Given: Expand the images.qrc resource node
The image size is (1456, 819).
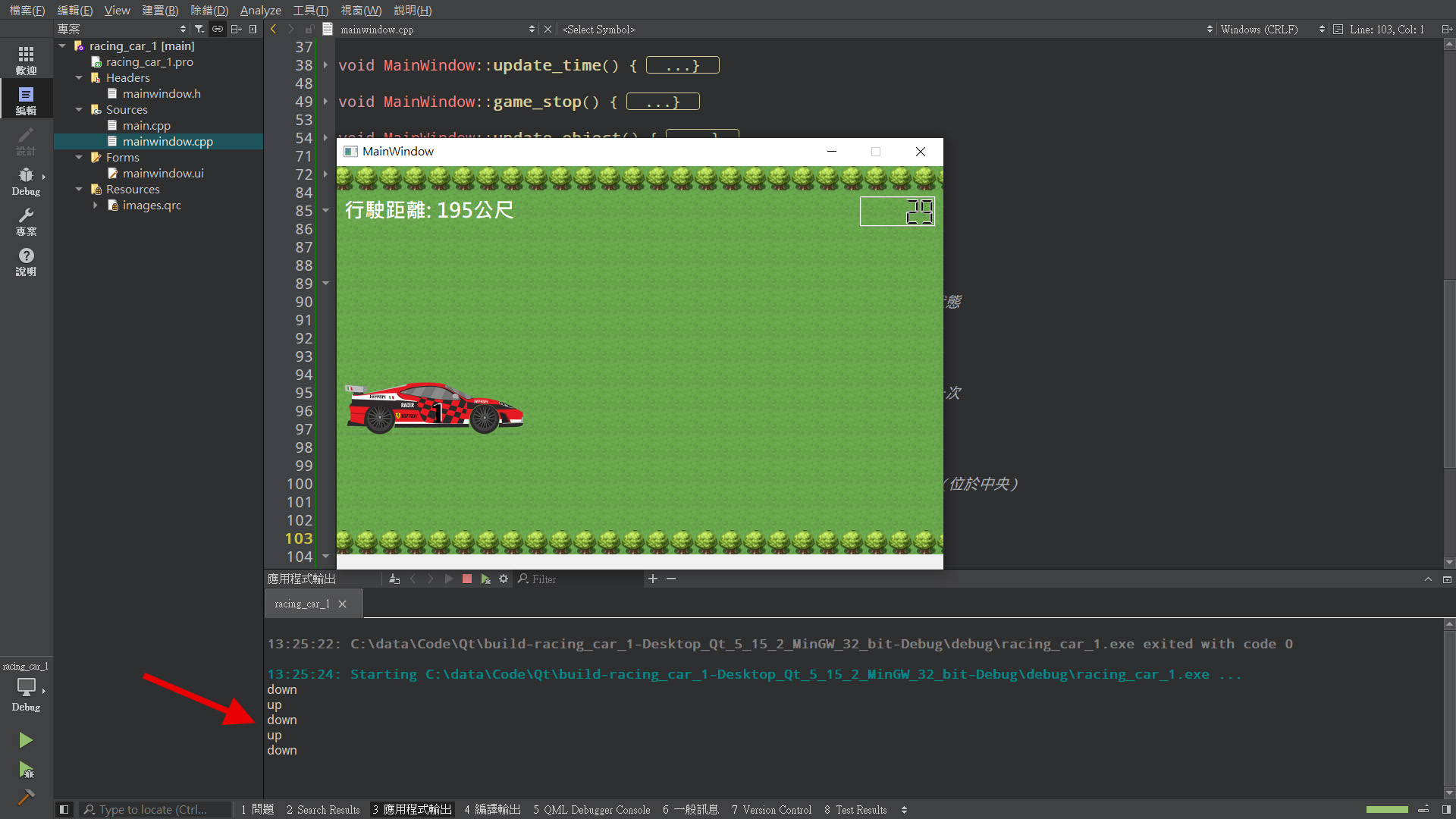Looking at the screenshot, I should point(96,206).
